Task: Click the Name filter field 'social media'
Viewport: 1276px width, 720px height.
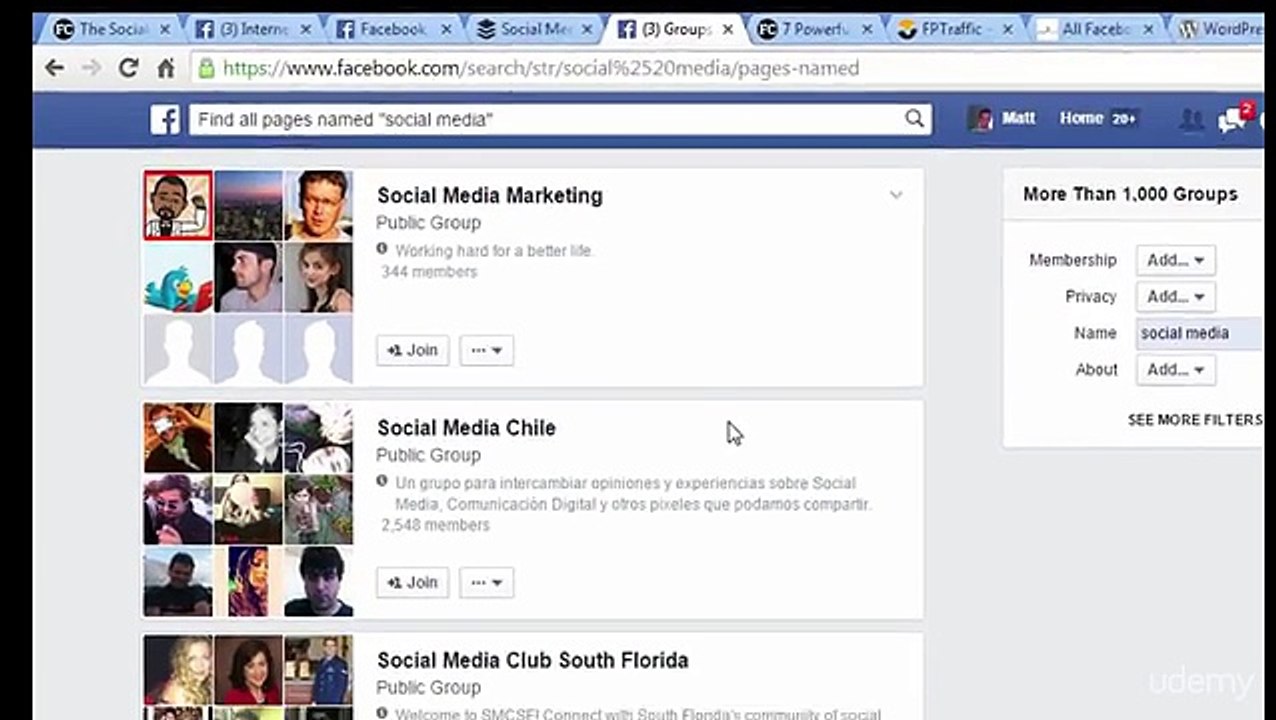Action: (1200, 333)
